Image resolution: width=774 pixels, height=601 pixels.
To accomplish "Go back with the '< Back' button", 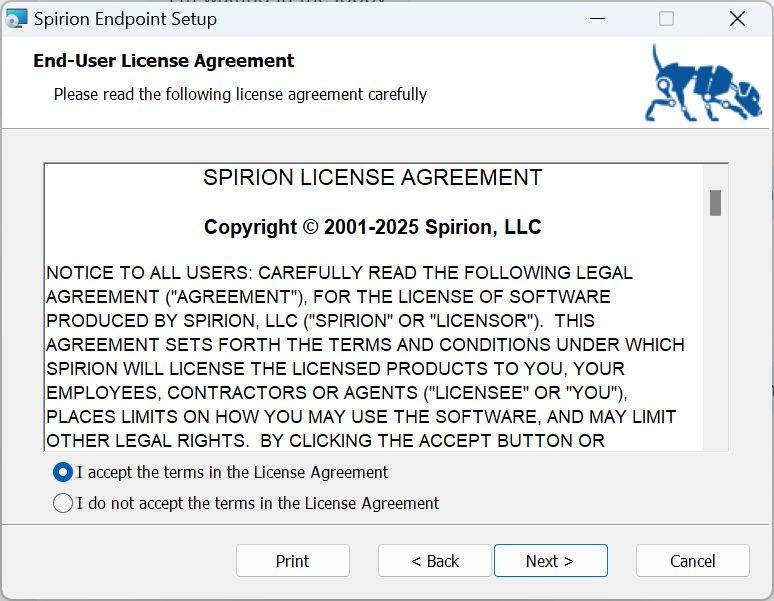I will pyautogui.click(x=435, y=561).
